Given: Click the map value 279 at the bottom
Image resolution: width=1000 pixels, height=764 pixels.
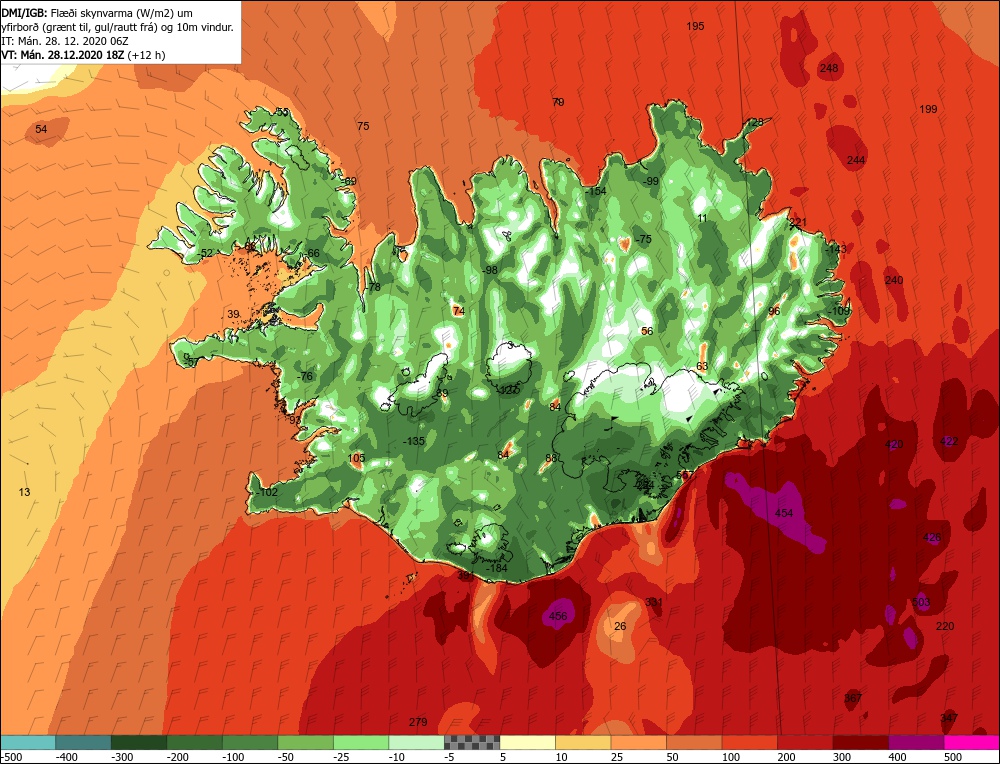Looking at the screenshot, I should coord(418,722).
